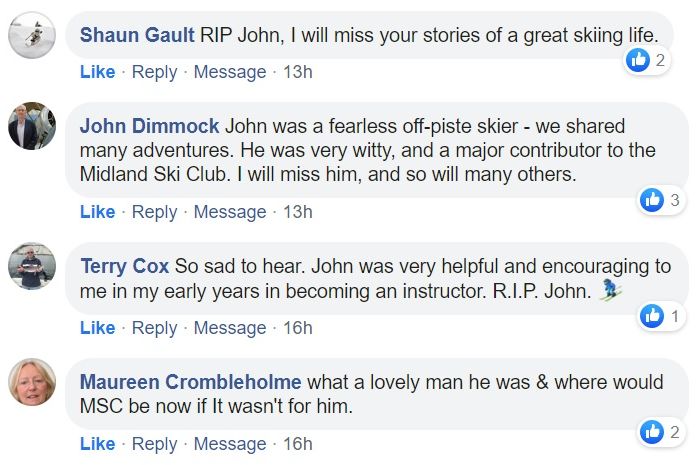Open John Dimmock's profile picture
The height and width of the screenshot is (465, 696).
point(32,126)
